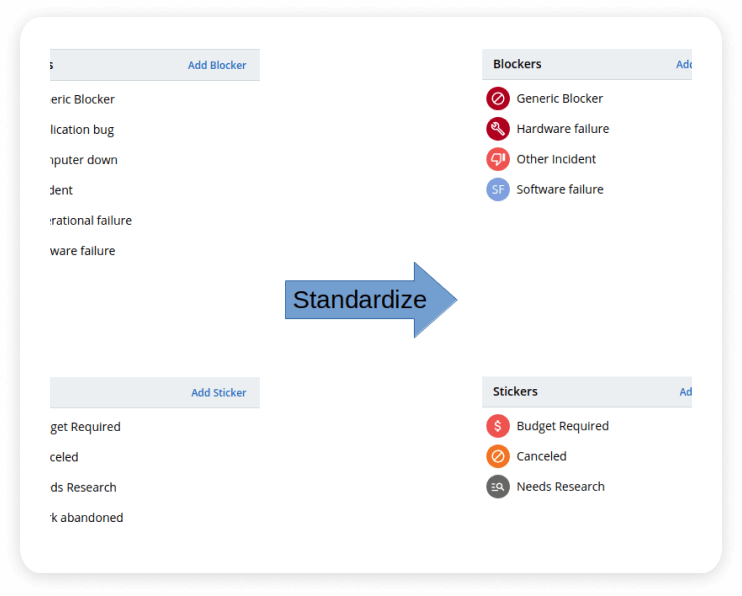
Task: Select Generic Blocker label in right panel
Action: click(x=559, y=98)
